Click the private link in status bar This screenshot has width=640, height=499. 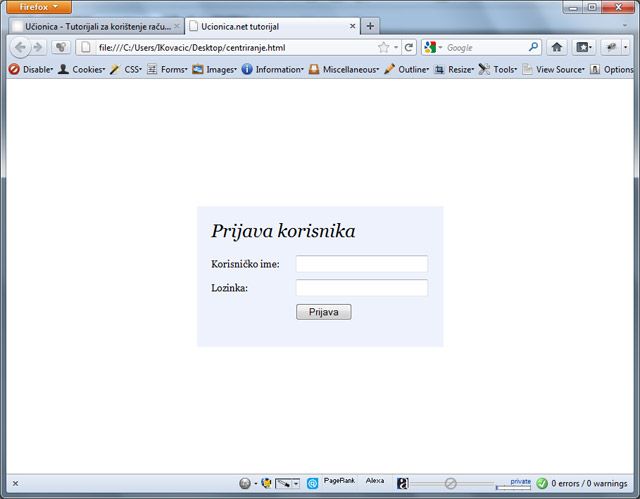tap(520, 481)
